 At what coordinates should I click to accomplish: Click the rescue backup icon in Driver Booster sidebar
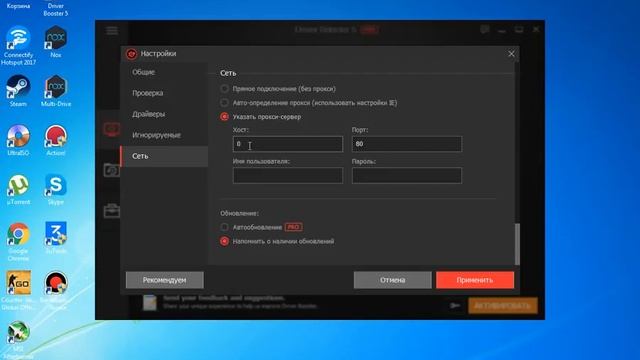tap(111, 170)
